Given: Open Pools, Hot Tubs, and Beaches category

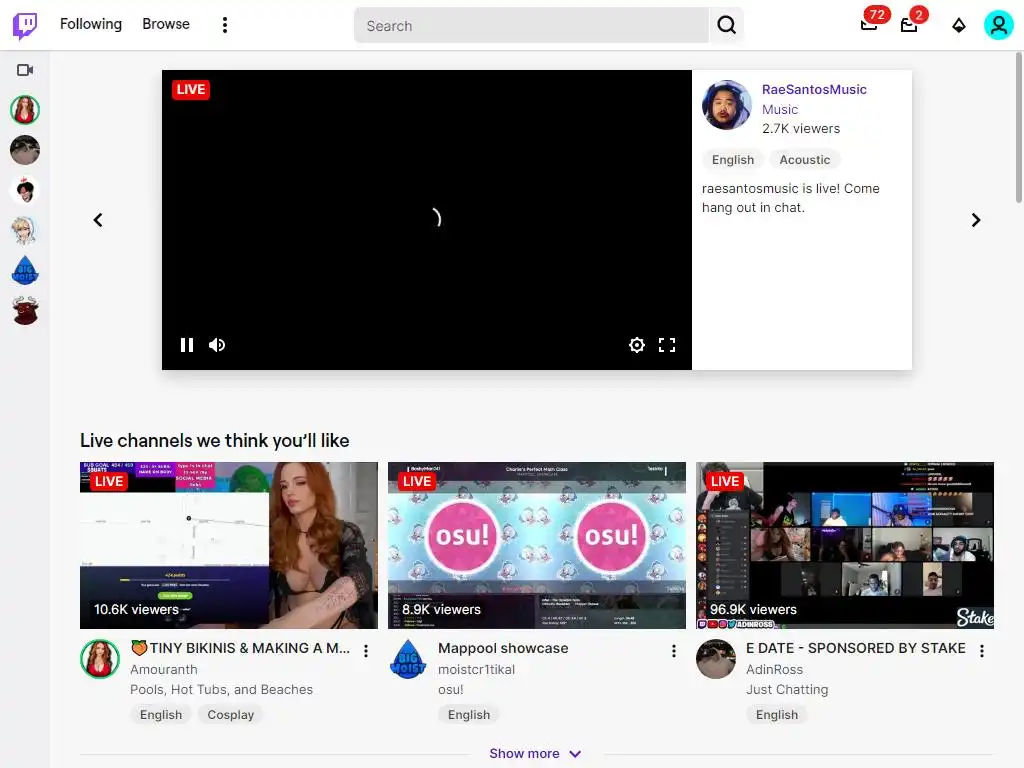Looking at the screenshot, I should coord(221,690).
